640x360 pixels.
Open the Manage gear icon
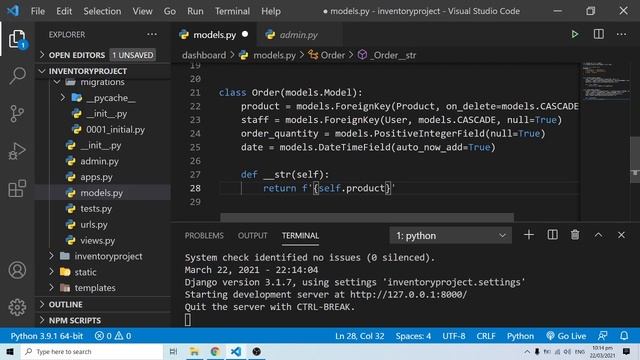(x=17, y=307)
